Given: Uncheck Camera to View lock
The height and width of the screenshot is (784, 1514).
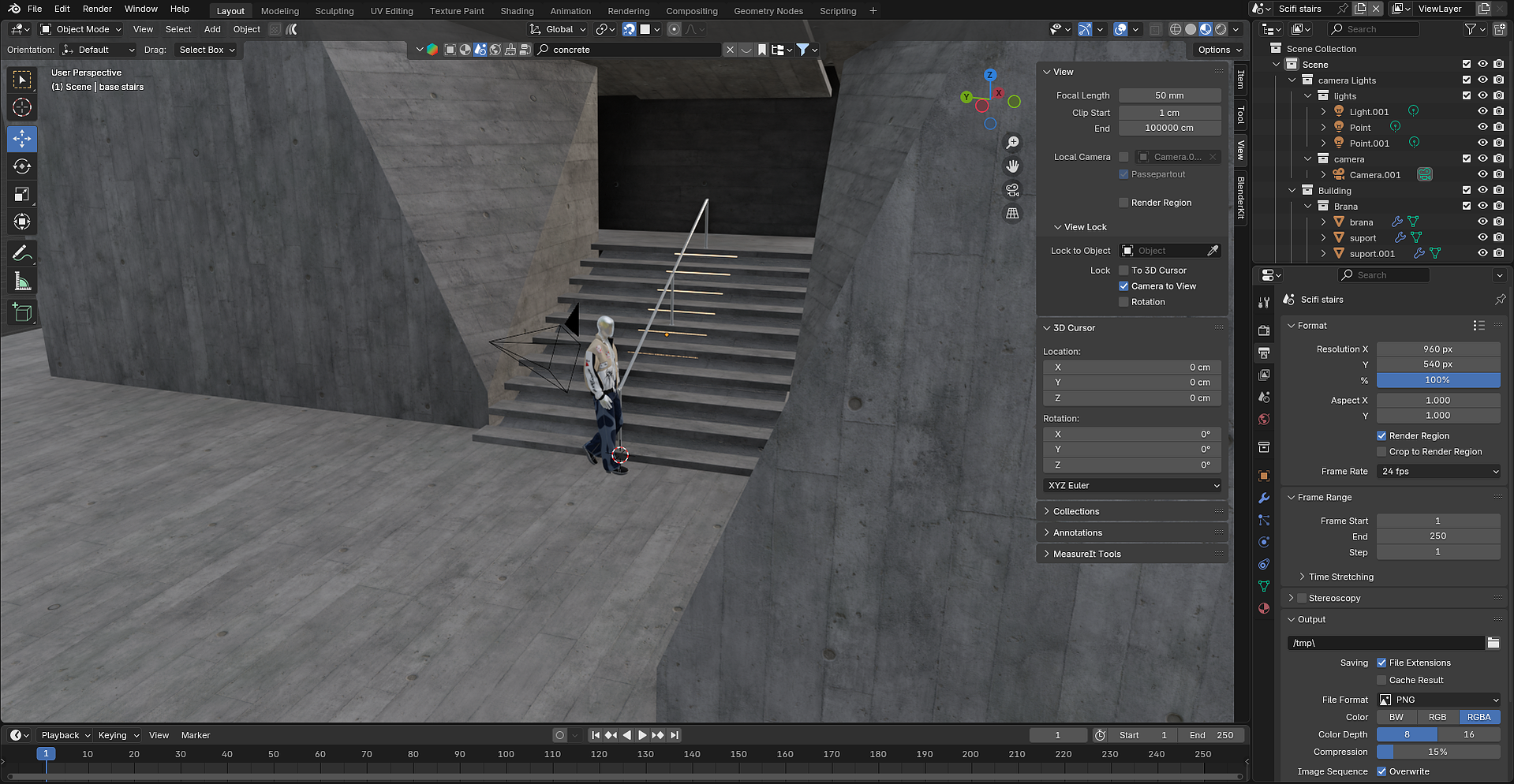Looking at the screenshot, I should click(1123, 286).
